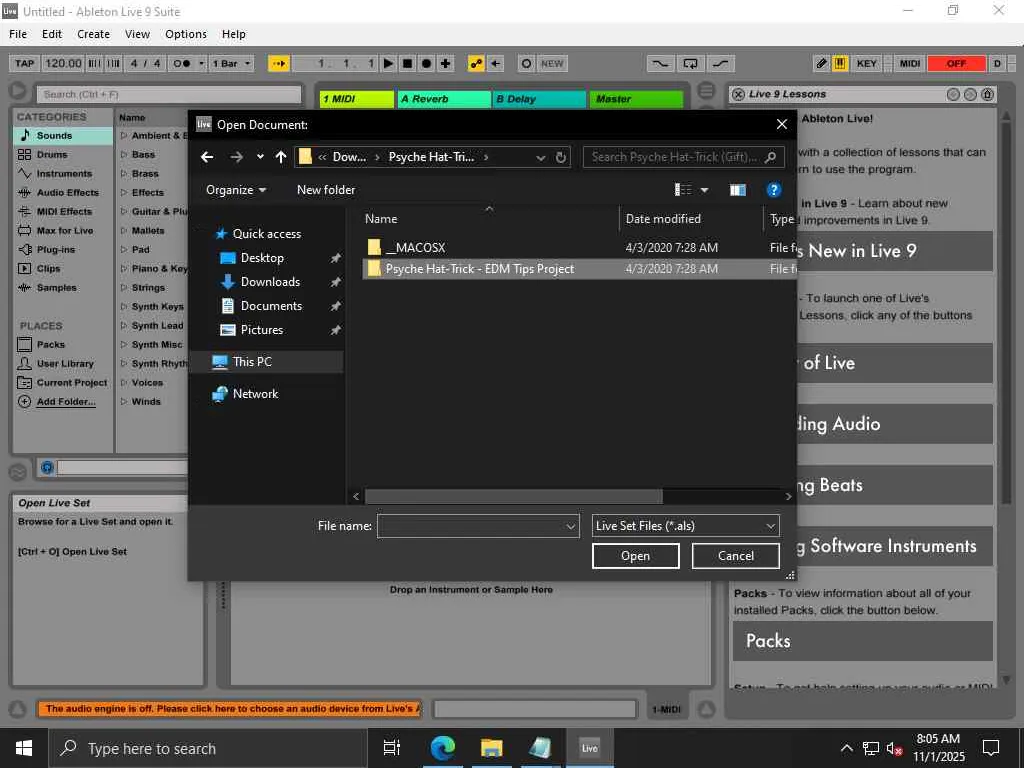The width and height of the screenshot is (1024, 768).
Task: Select the Instruments category
Action: [63, 173]
